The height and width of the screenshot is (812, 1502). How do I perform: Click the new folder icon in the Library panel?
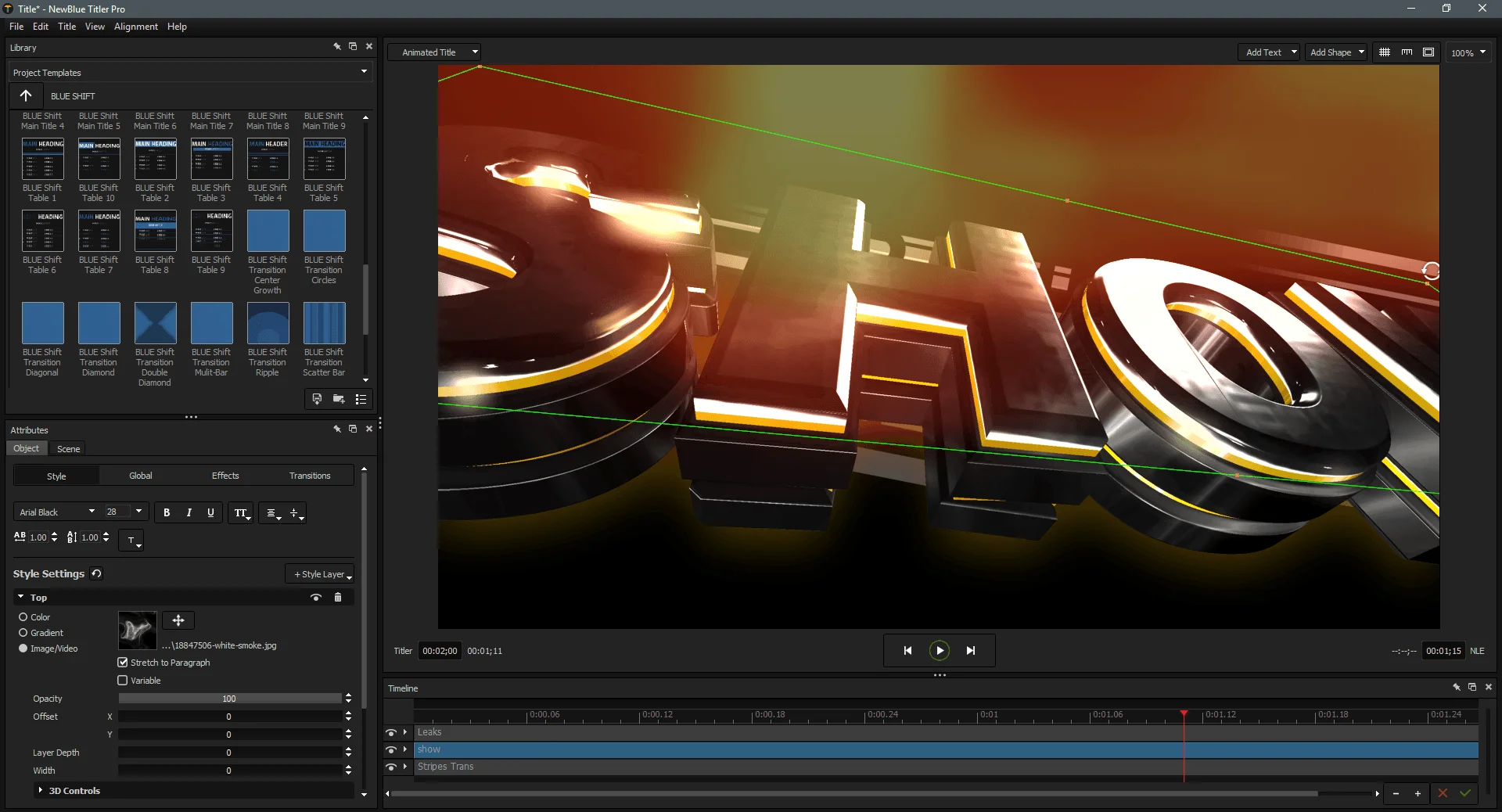pos(339,400)
